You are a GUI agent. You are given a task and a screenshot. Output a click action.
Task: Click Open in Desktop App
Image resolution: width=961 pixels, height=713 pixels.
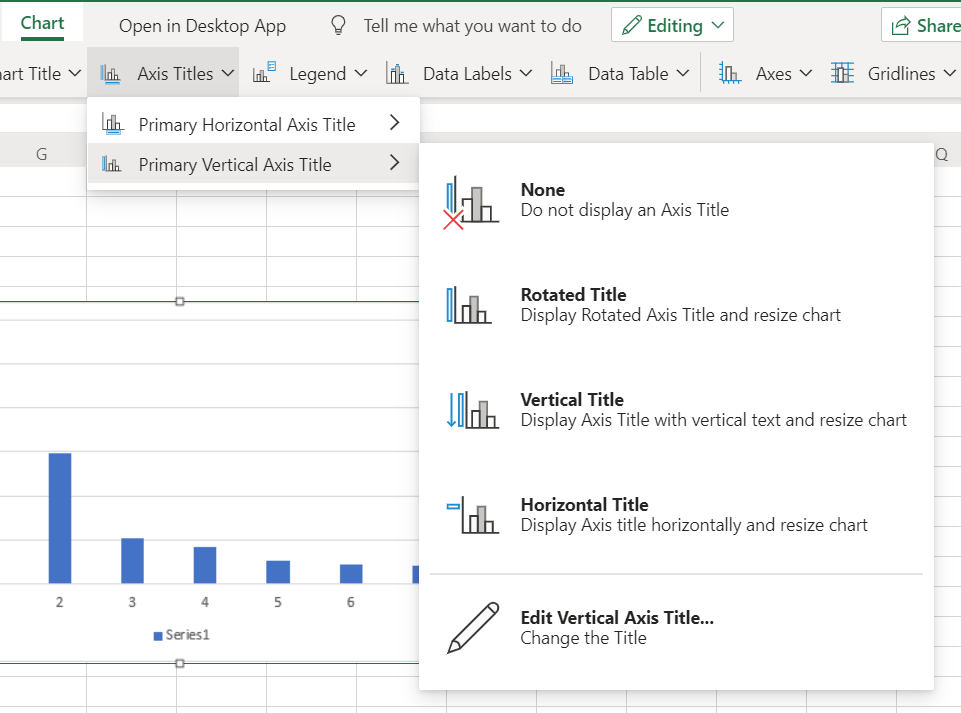click(x=202, y=26)
